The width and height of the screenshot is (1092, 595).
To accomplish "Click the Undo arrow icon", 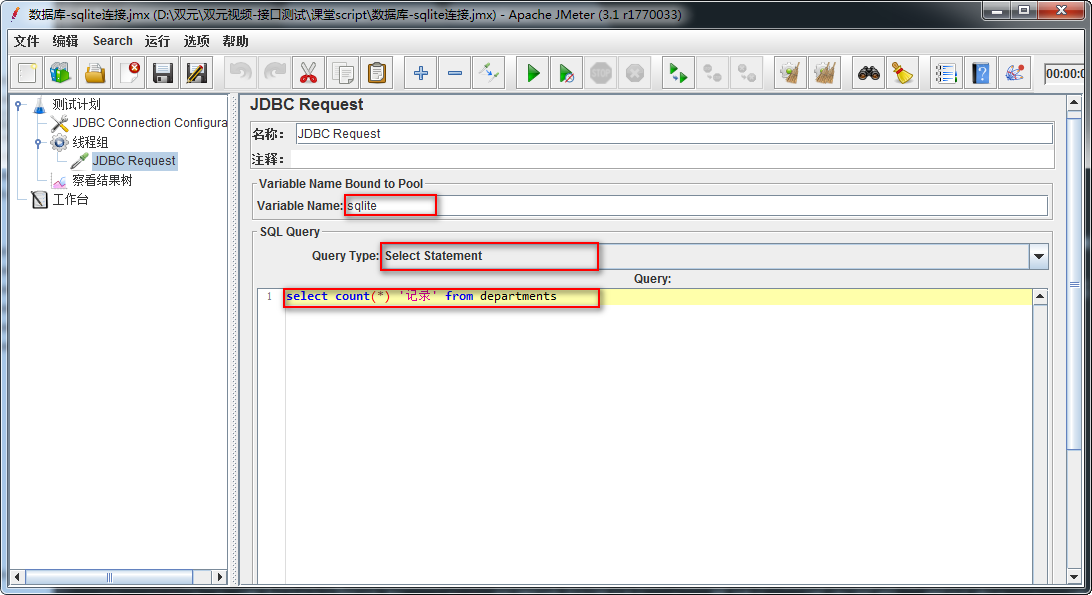I will click(240, 73).
